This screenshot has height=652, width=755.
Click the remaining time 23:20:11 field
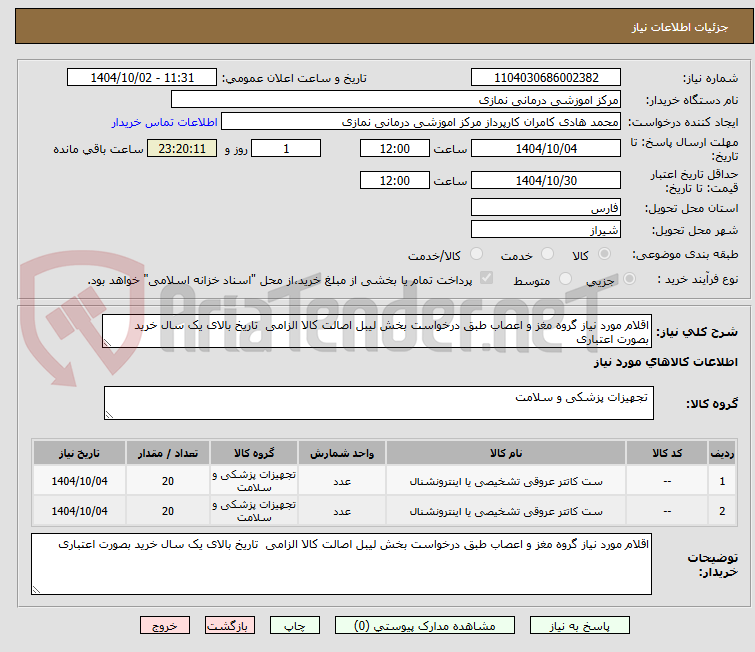pyautogui.click(x=182, y=148)
